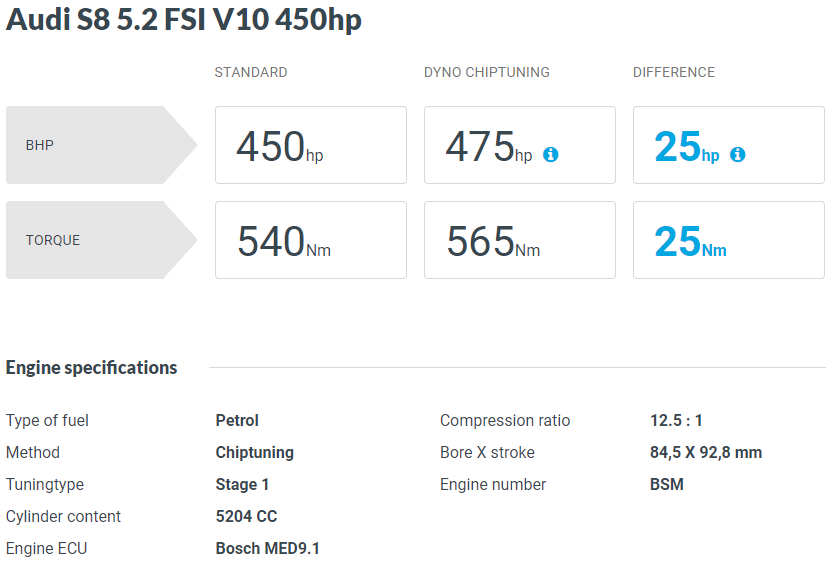Select the BHP arrow label
This screenshot has height=568, width=832.
[101, 145]
